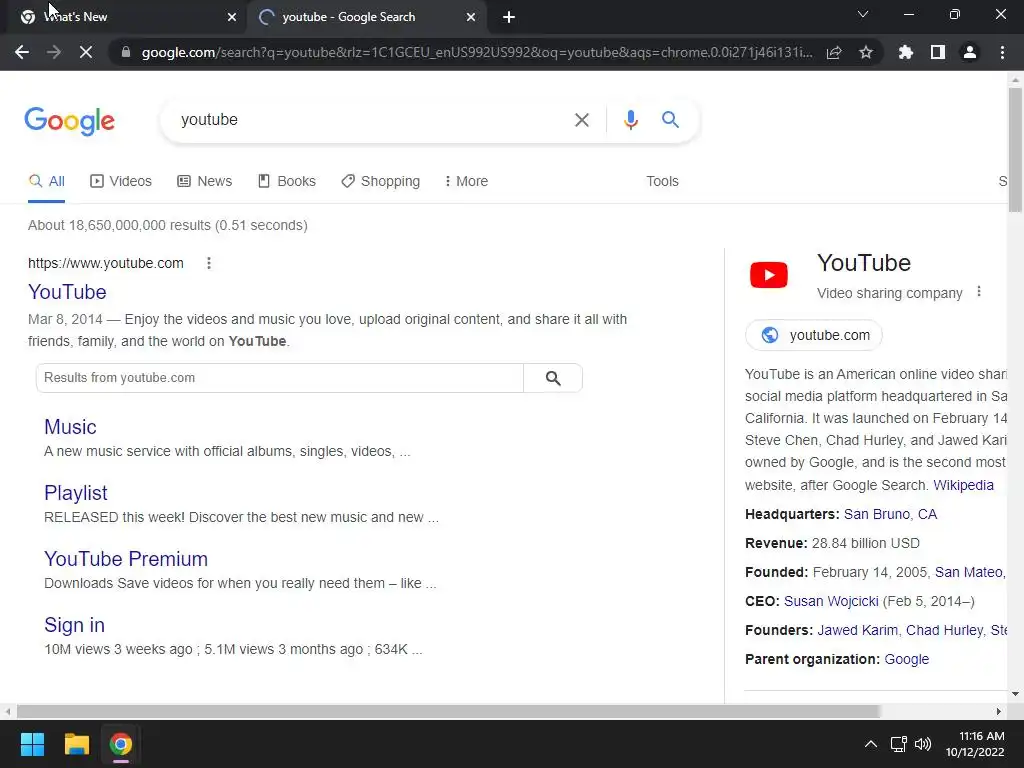The image size is (1024, 768).
Task: Clear the Google search box
Action: coord(581,120)
